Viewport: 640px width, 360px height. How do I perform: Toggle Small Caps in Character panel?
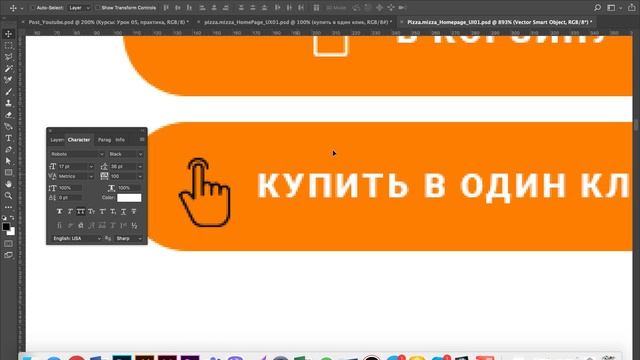pos(91,211)
